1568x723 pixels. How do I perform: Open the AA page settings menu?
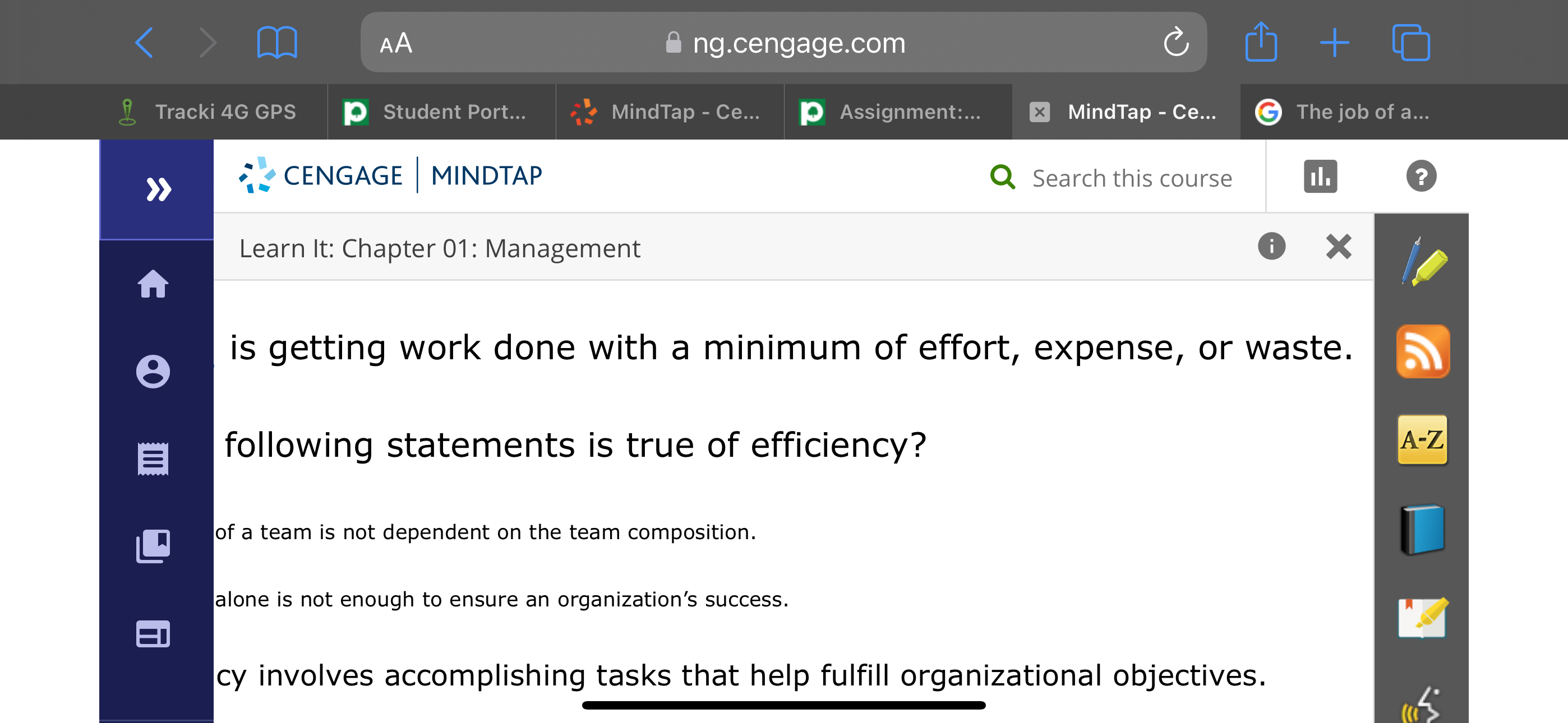[395, 43]
